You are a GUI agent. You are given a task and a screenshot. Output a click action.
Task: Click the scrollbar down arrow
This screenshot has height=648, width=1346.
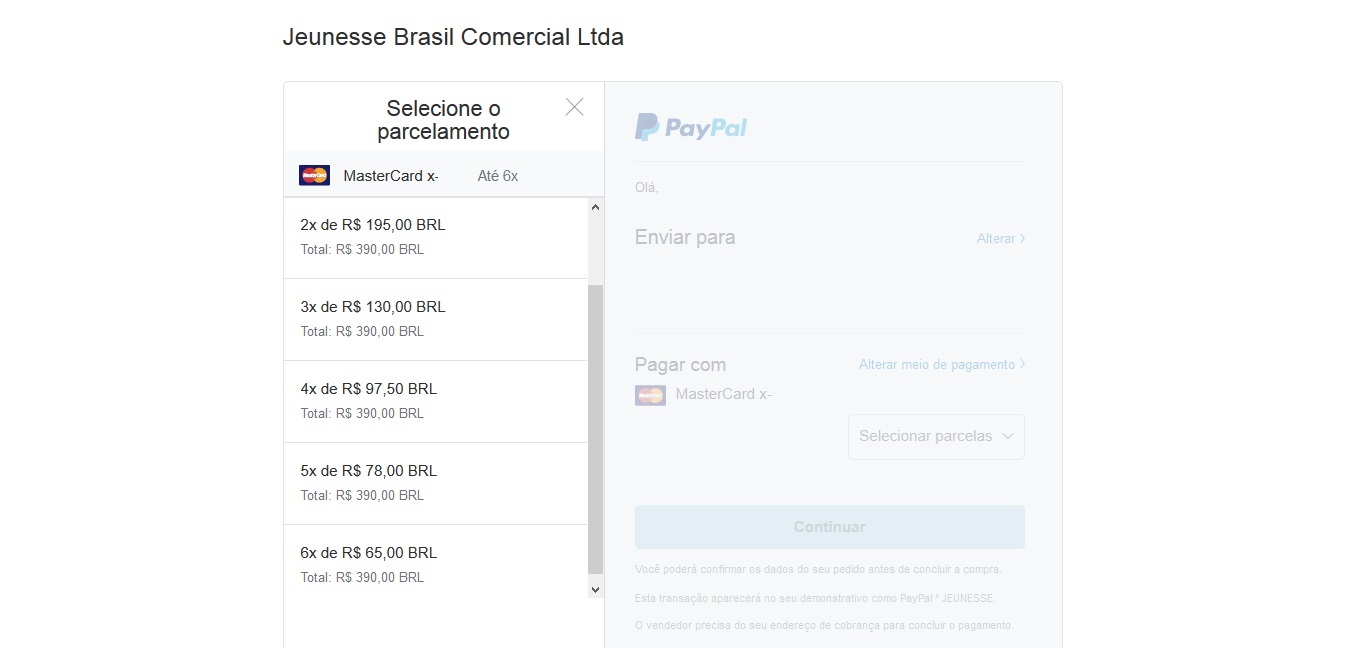pos(596,590)
